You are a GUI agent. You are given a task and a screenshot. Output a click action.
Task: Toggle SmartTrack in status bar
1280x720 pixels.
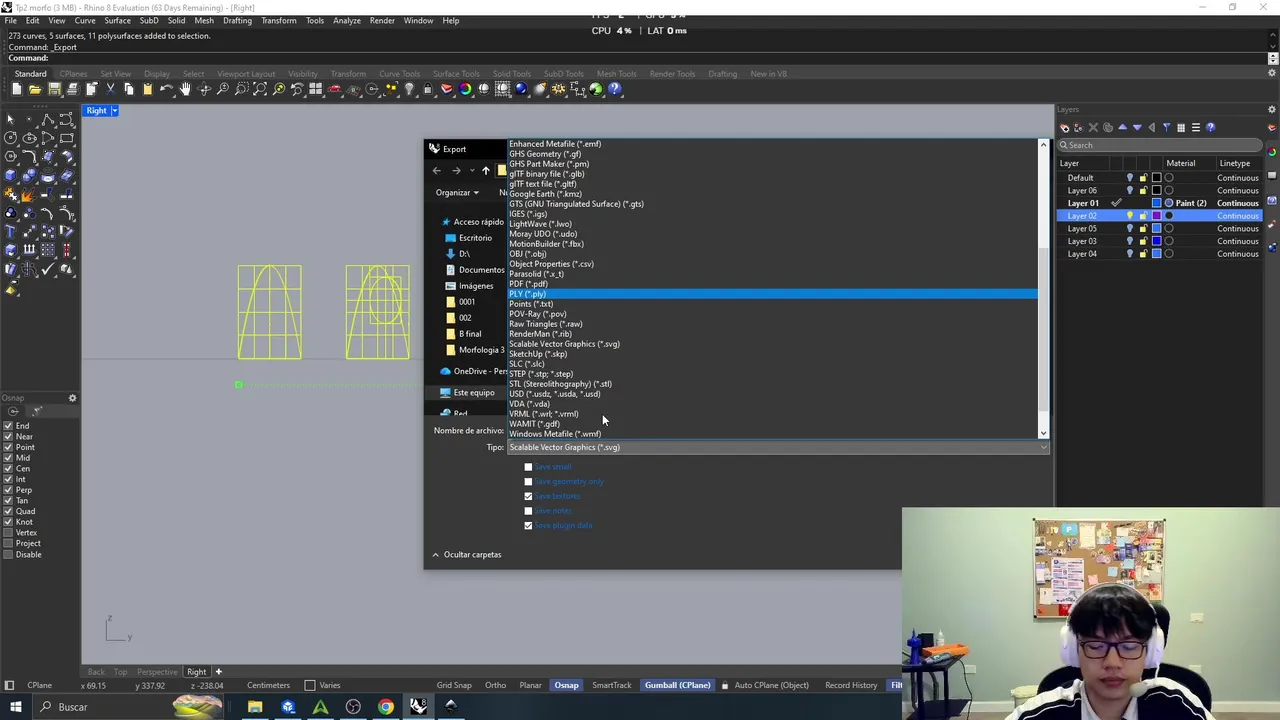coord(611,685)
